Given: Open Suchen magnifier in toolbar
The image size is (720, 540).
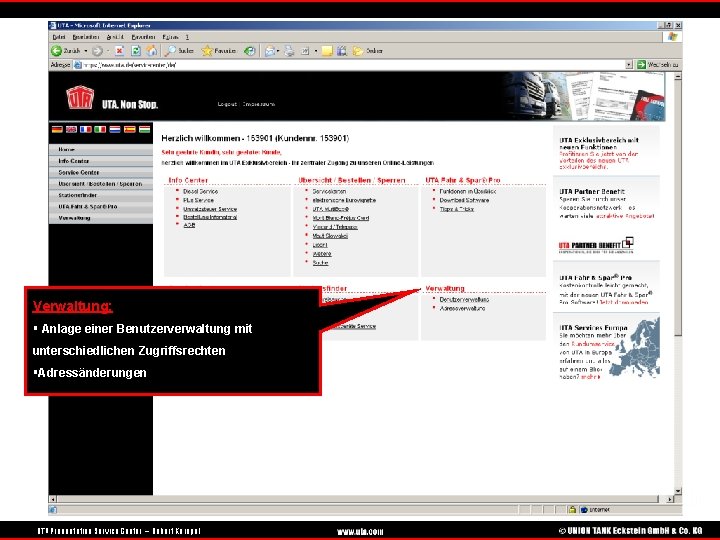Looking at the screenshot, I should (x=180, y=51).
